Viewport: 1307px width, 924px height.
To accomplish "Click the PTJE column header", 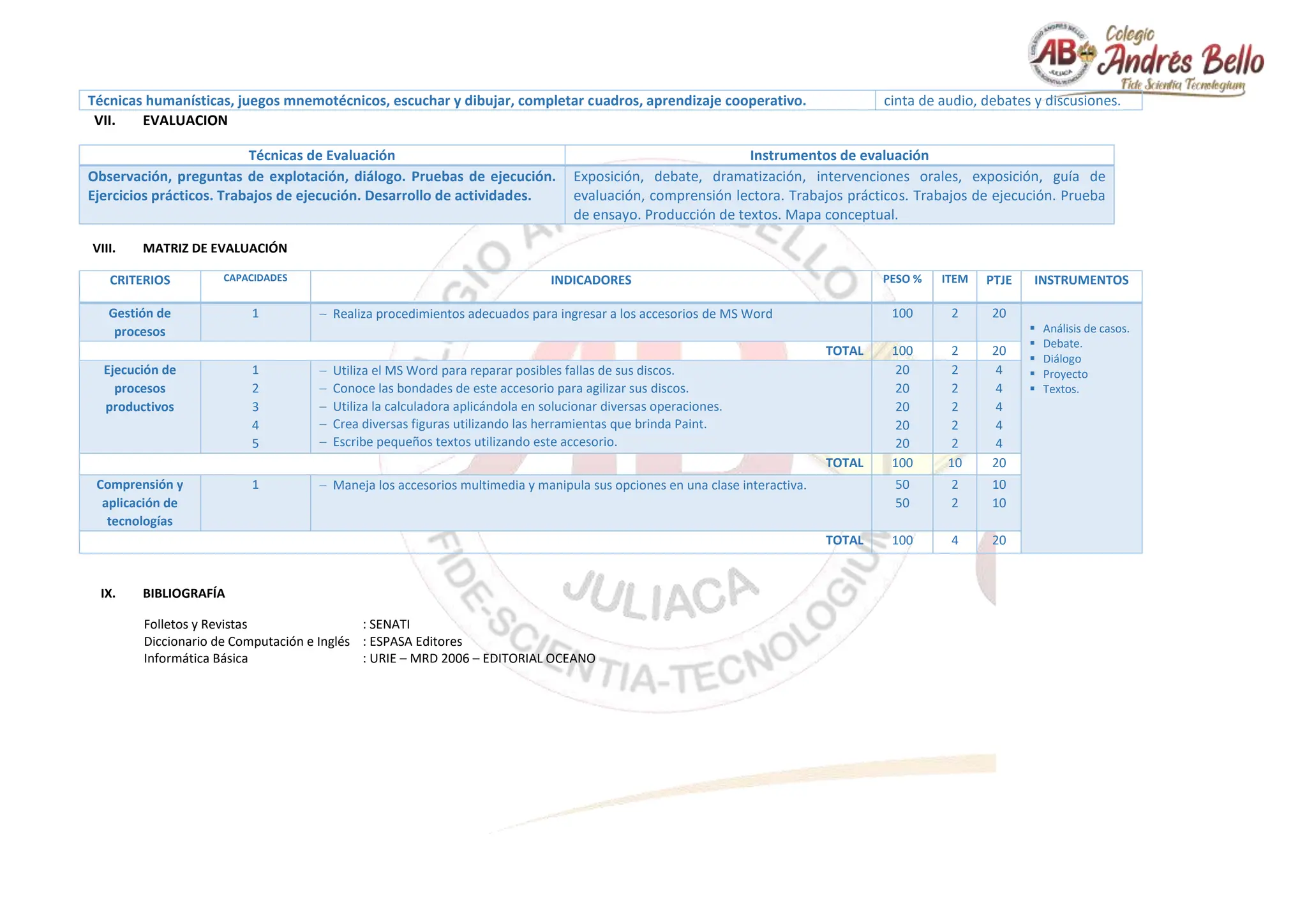I will [x=999, y=279].
